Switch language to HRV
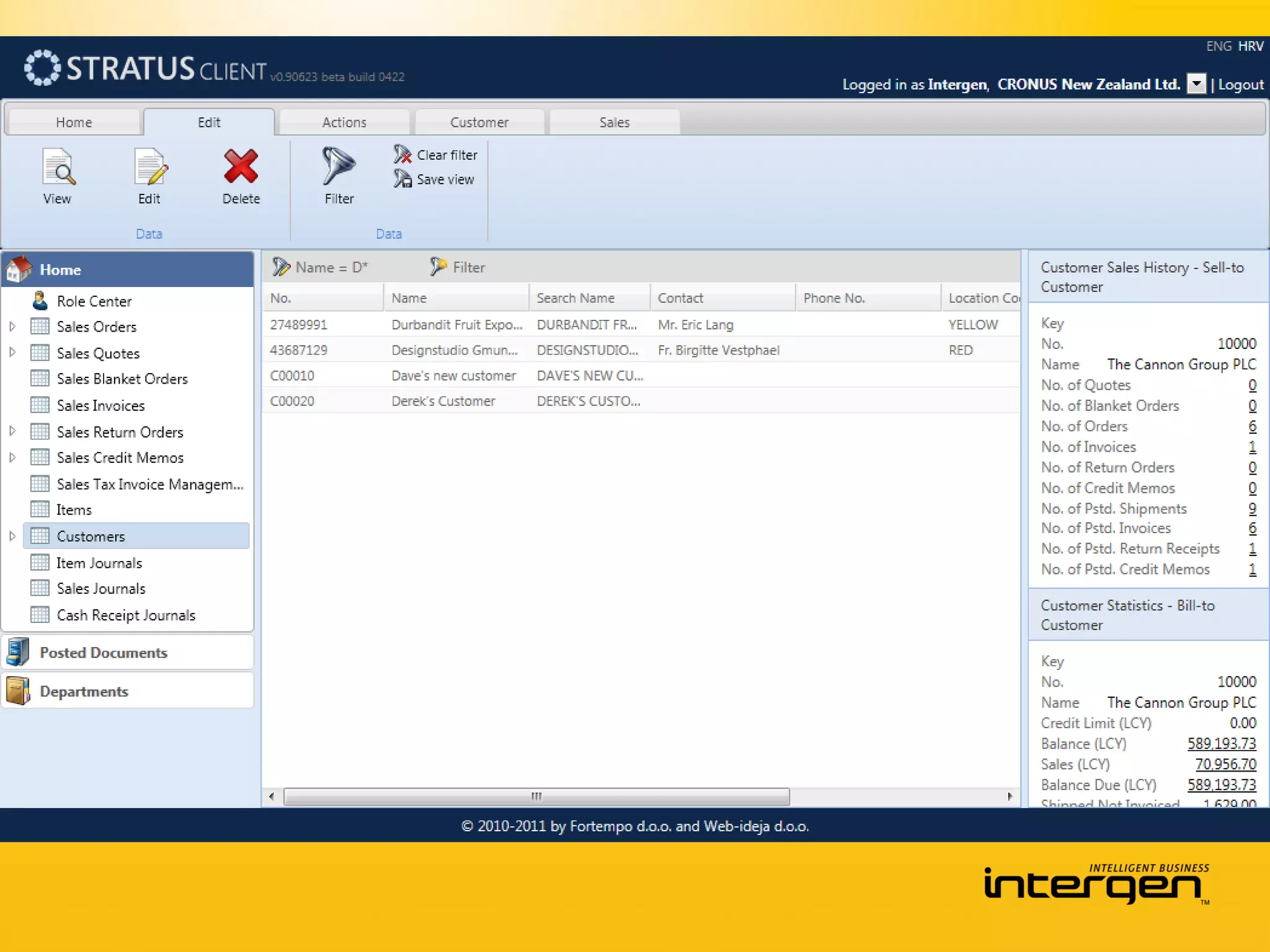The width and height of the screenshot is (1270, 952). pos(1251,46)
